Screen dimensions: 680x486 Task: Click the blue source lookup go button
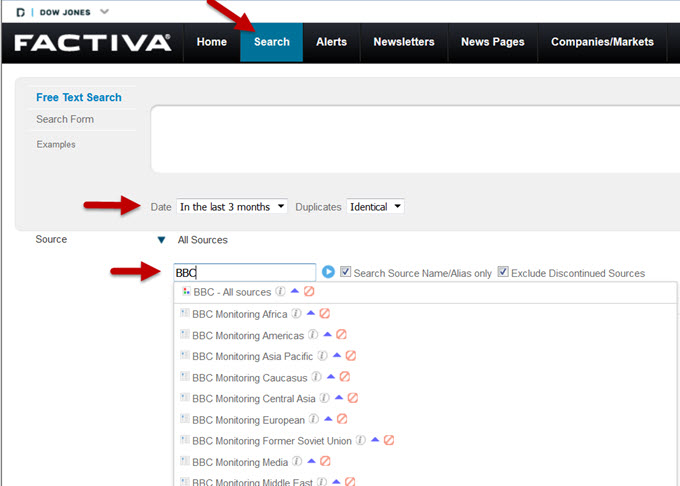click(x=328, y=272)
